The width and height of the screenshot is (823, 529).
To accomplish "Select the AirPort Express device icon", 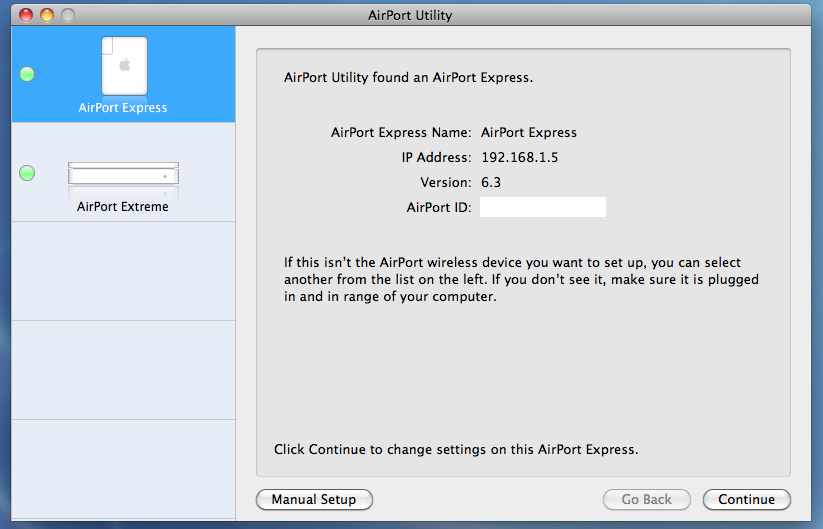I will coord(124,66).
